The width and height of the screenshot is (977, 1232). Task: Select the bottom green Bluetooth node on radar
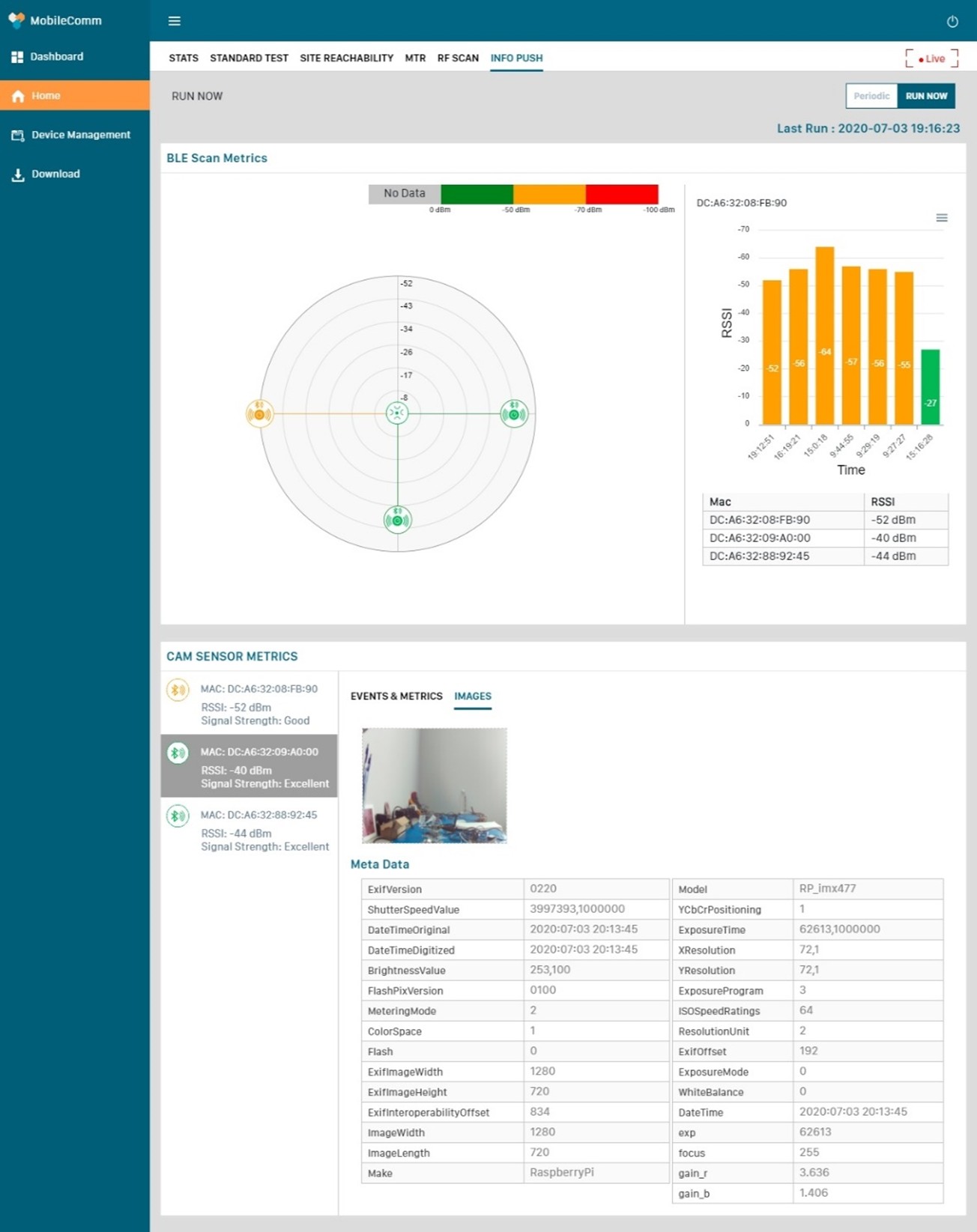[x=397, y=519]
